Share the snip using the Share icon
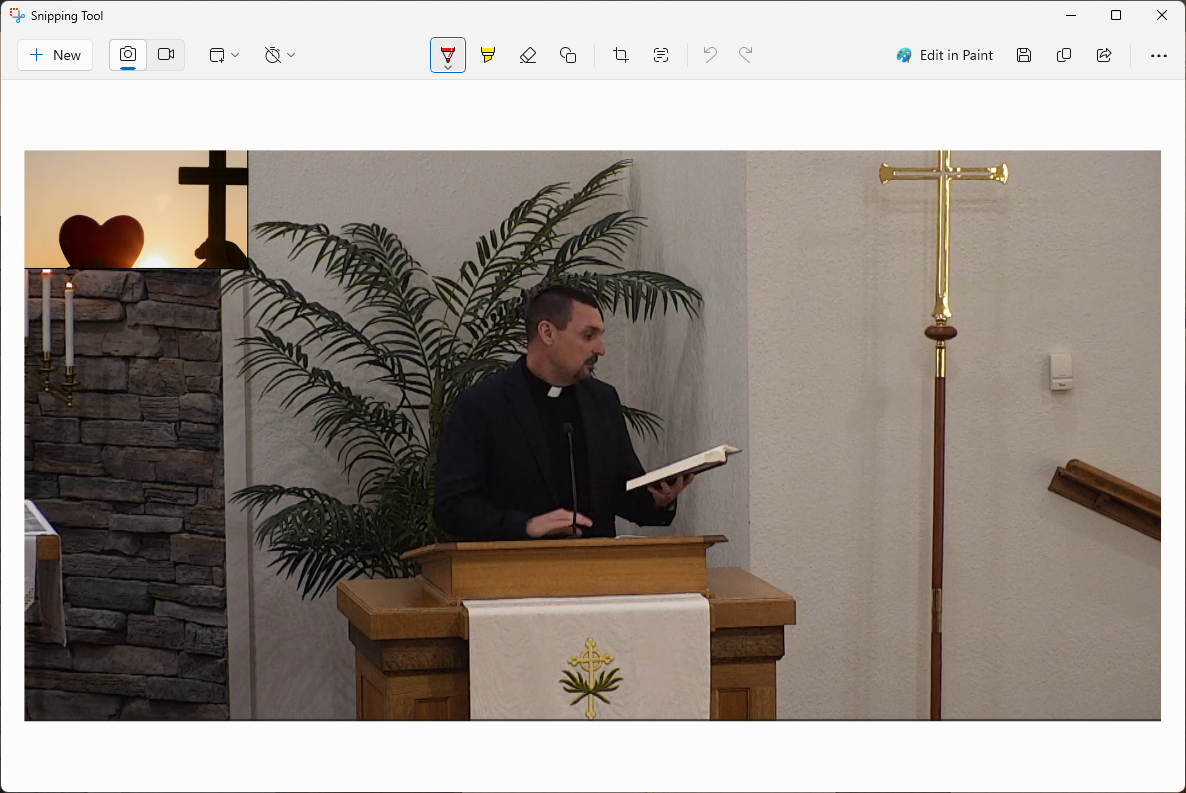The image size is (1186, 793). 1104,55
